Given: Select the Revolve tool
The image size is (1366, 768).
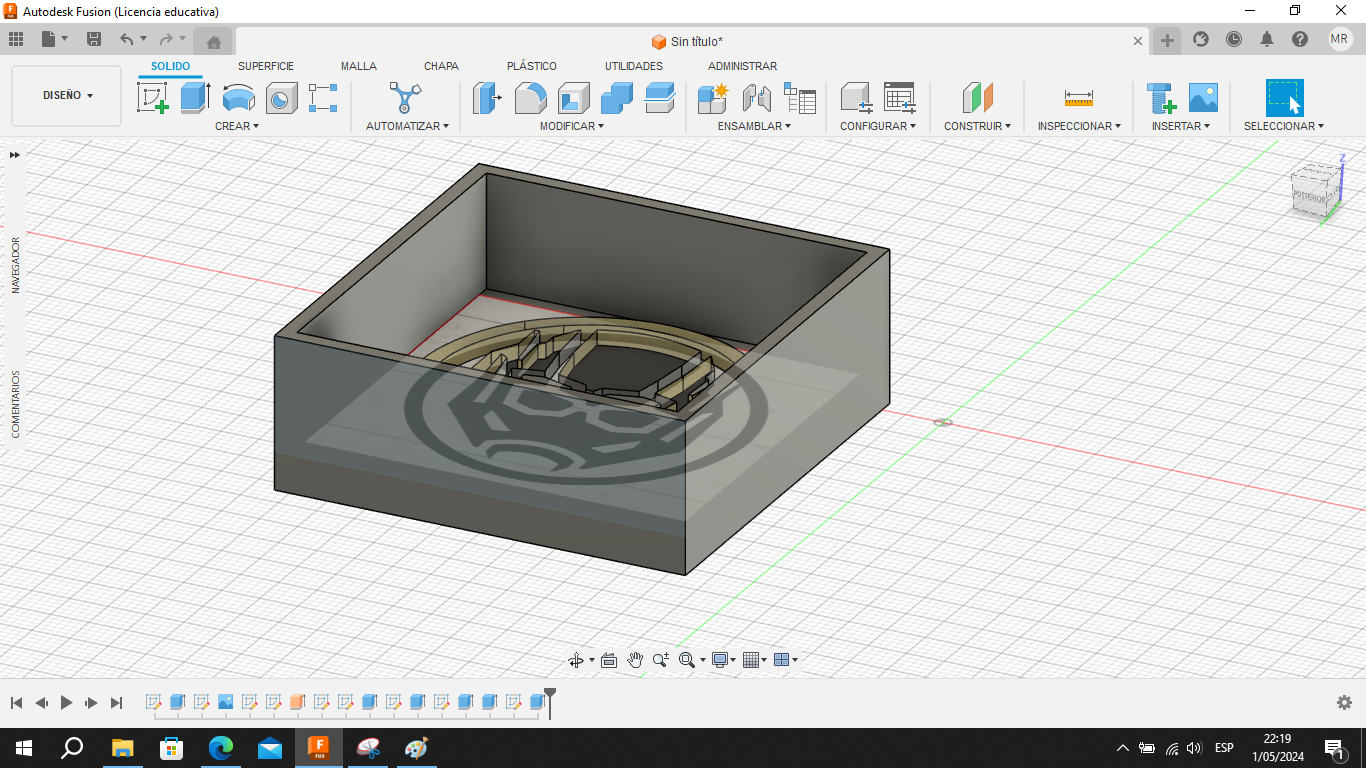Looking at the screenshot, I should point(238,98).
